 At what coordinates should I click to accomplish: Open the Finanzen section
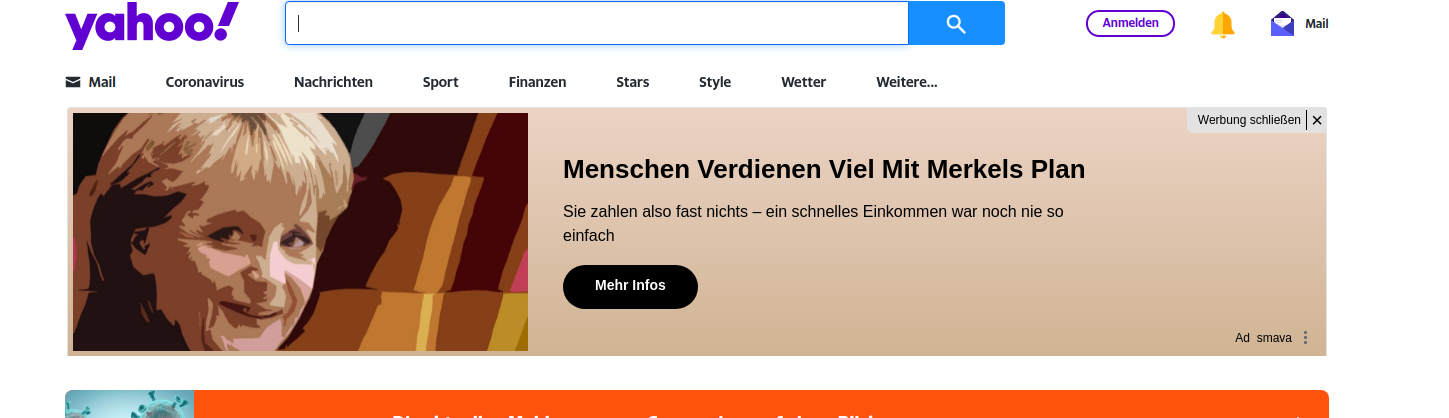click(x=537, y=82)
